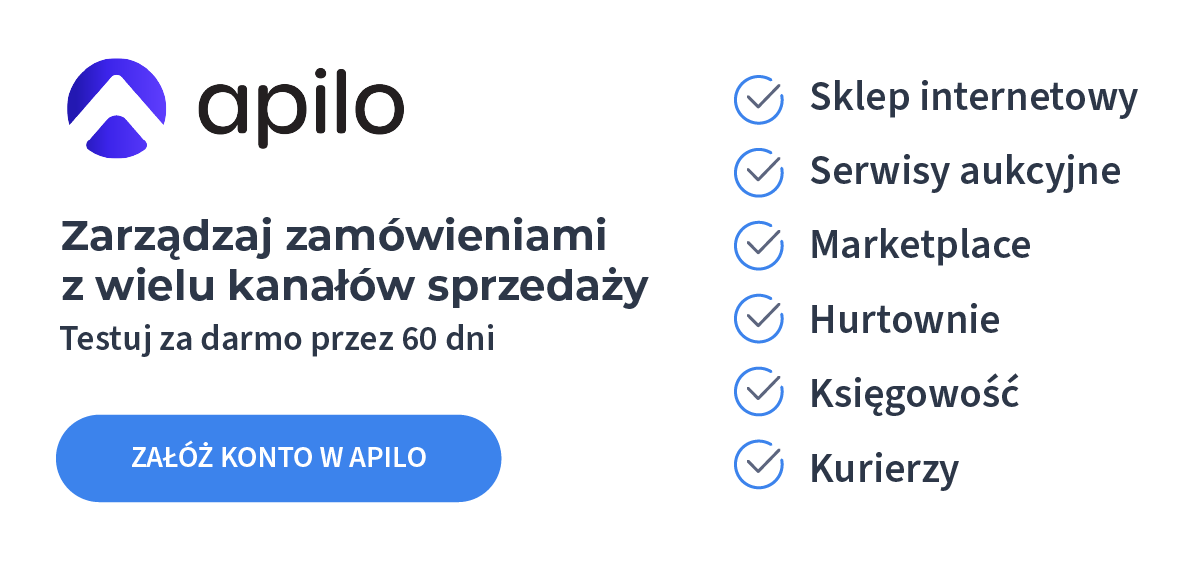1201x561 pixels.
Task: Click checkmark icon beside Hurtownie
Action: pyautogui.click(x=759, y=319)
